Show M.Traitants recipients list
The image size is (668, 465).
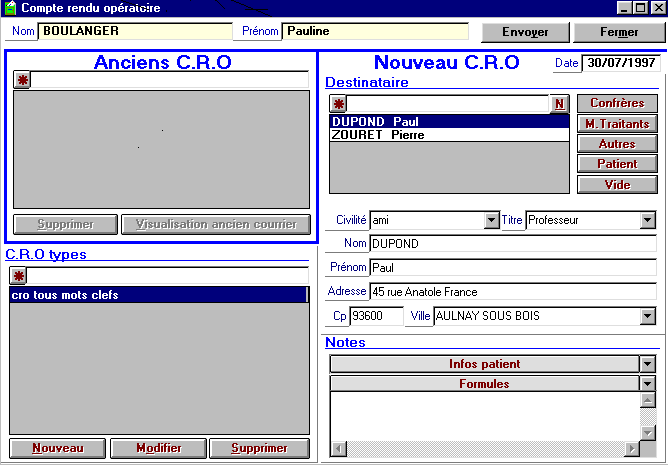coord(617,124)
